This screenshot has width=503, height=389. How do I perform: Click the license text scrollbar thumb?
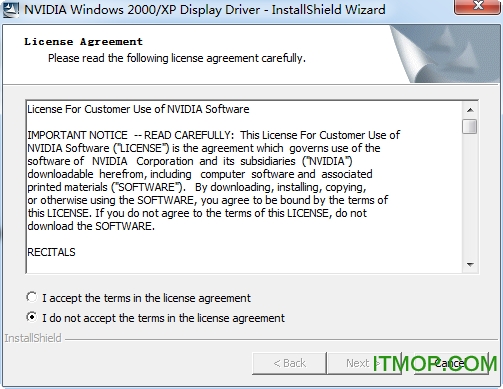[470, 126]
